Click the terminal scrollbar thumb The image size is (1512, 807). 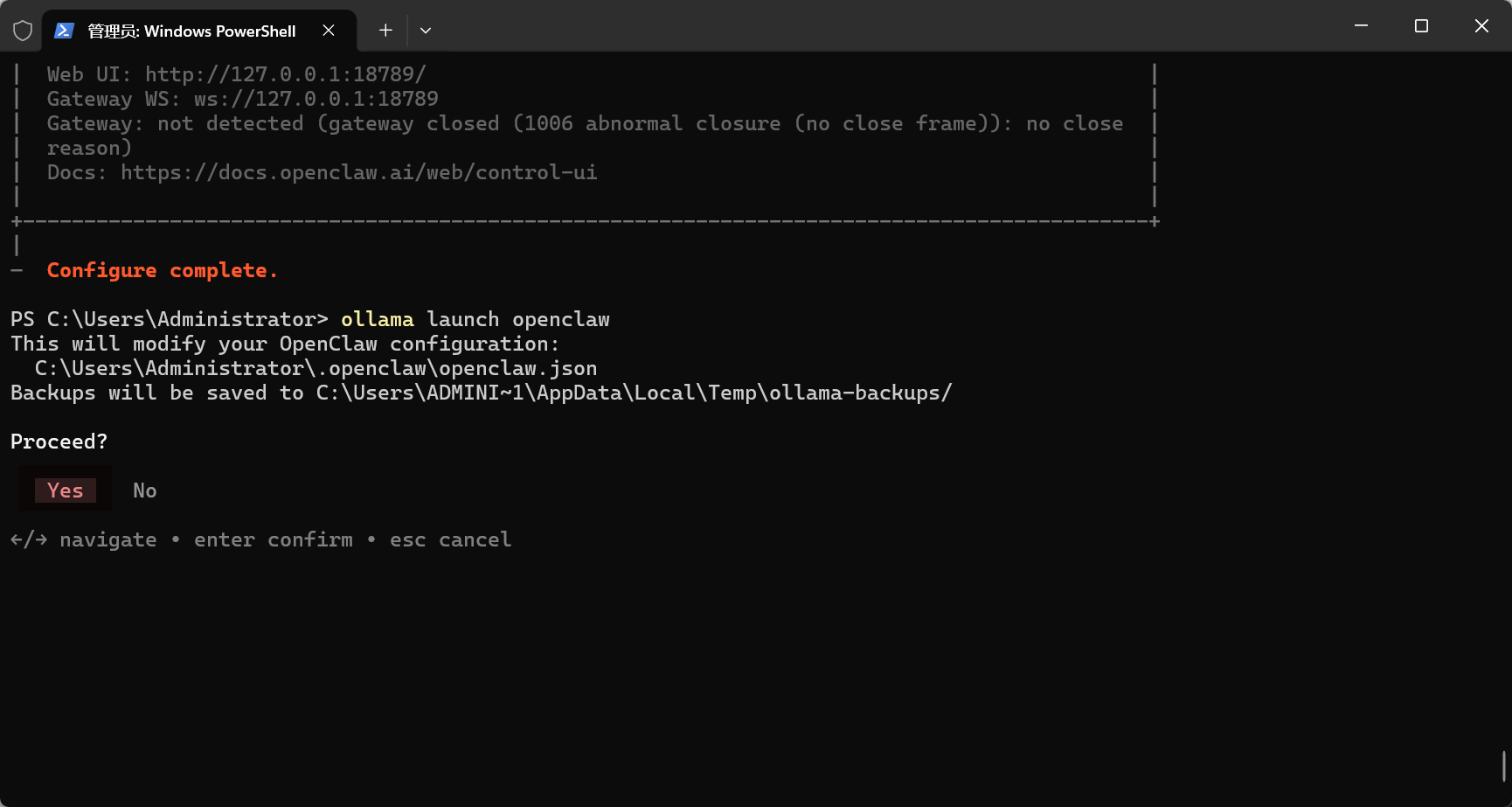coord(1504,766)
